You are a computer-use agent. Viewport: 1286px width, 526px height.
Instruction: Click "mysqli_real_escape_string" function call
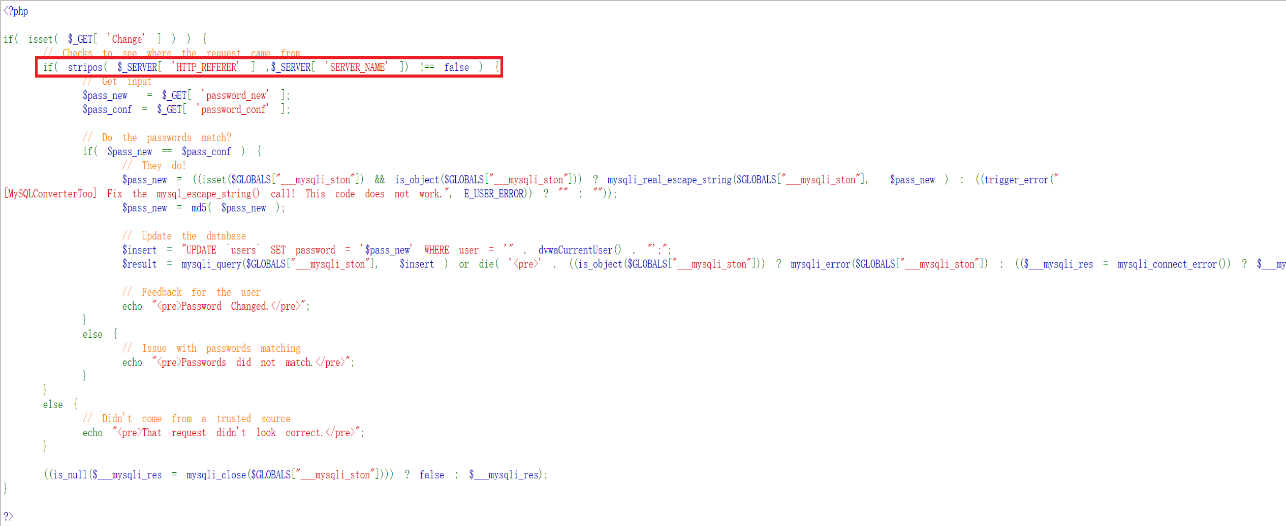point(670,179)
